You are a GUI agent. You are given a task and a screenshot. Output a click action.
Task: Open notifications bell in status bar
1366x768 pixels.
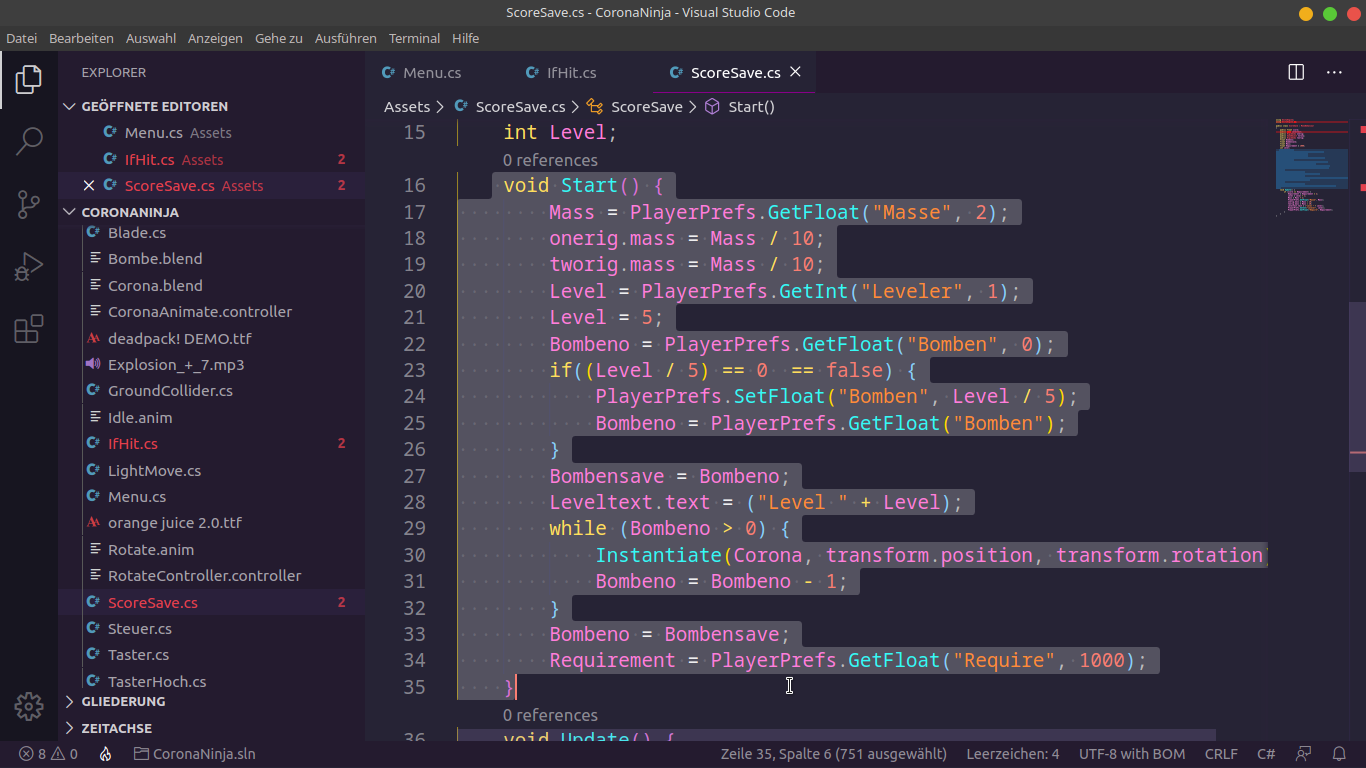[x=1339, y=754]
